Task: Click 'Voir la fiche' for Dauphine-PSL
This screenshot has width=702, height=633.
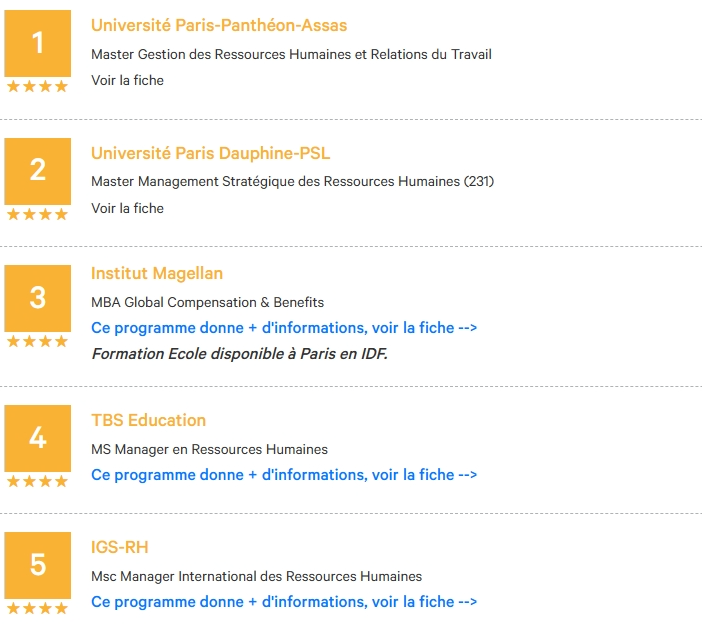Action: [x=128, y=208]
